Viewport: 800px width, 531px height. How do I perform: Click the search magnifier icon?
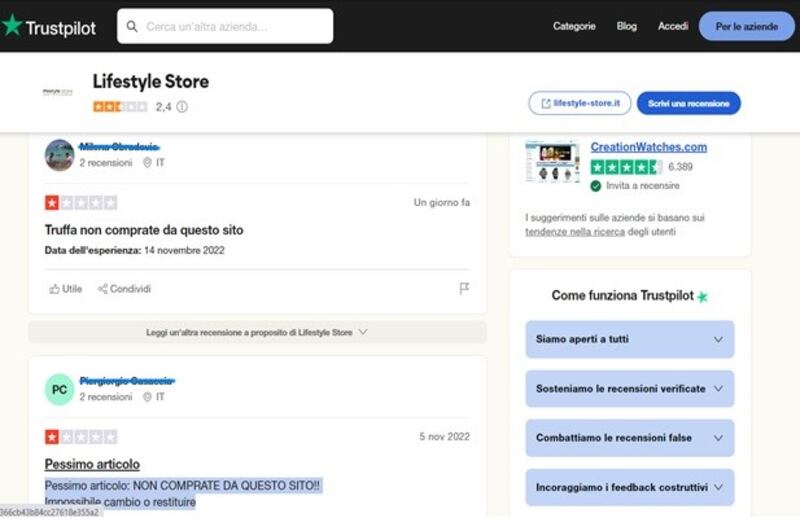coord(132,27)
